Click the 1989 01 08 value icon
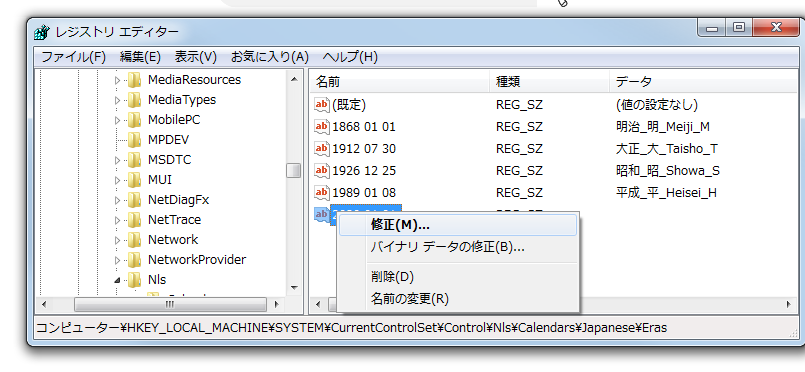The height and width of the screenshot is (372, 805). (322, 192)
